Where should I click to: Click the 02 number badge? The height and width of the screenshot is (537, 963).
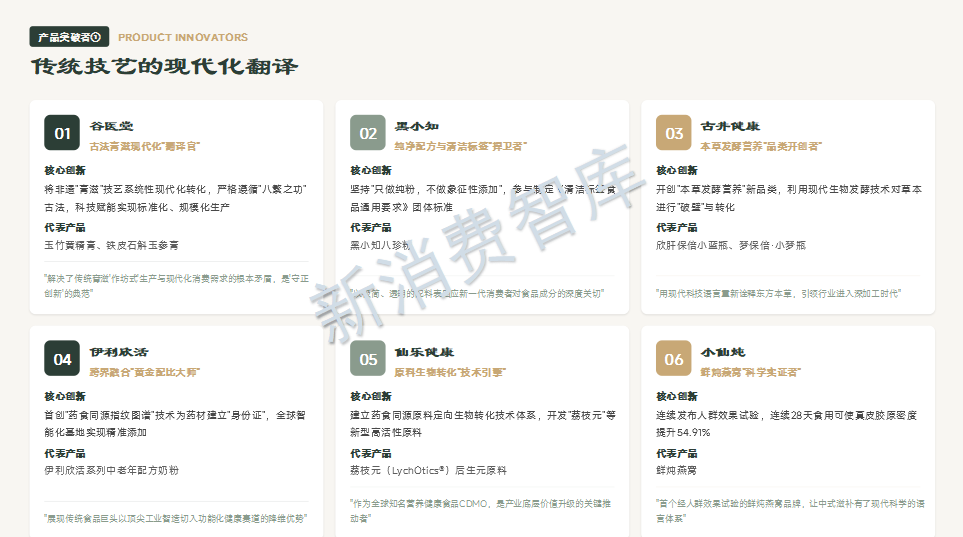tap(368, 133)
